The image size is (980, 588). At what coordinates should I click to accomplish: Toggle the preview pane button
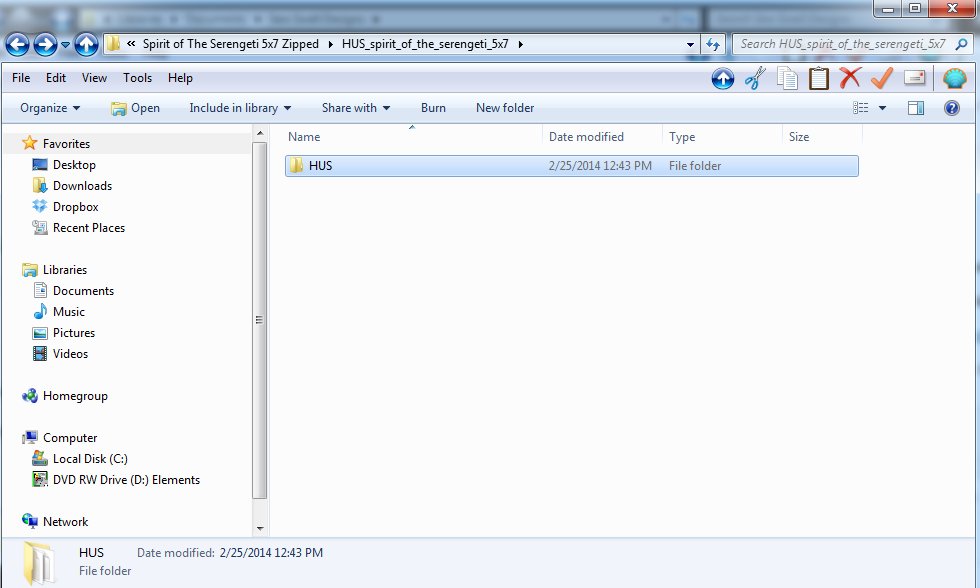(x=916, y=108)
